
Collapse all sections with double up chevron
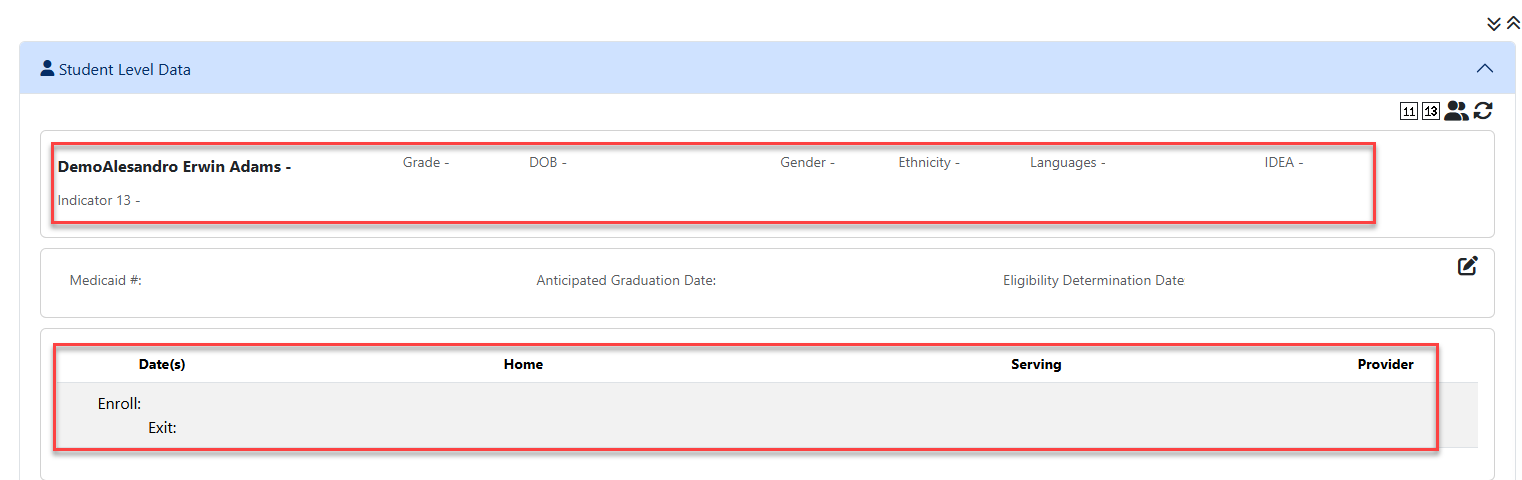[1513, 24]
